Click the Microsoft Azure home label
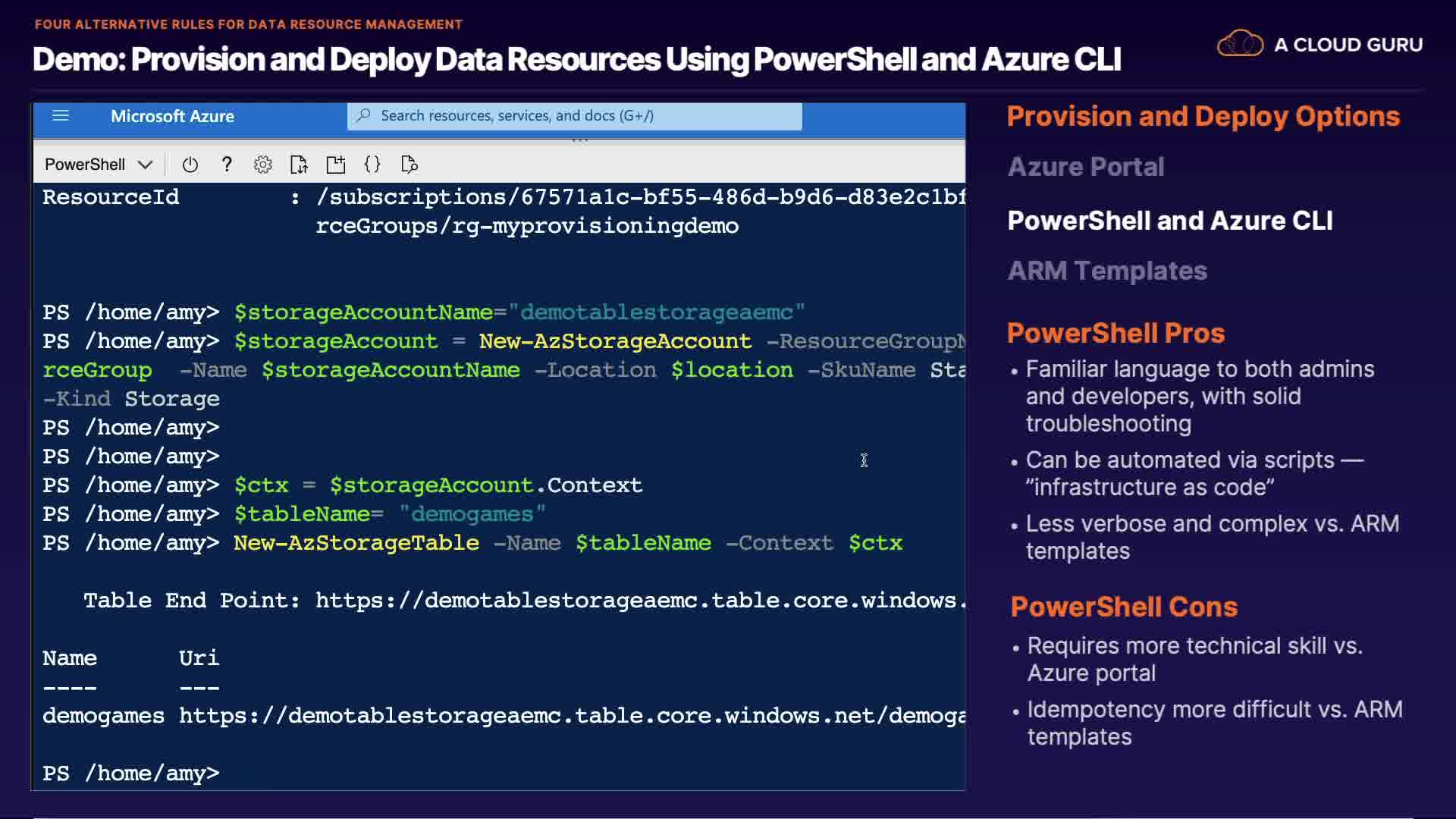Viewport: 1456px width, 819px height. (172, 116)
